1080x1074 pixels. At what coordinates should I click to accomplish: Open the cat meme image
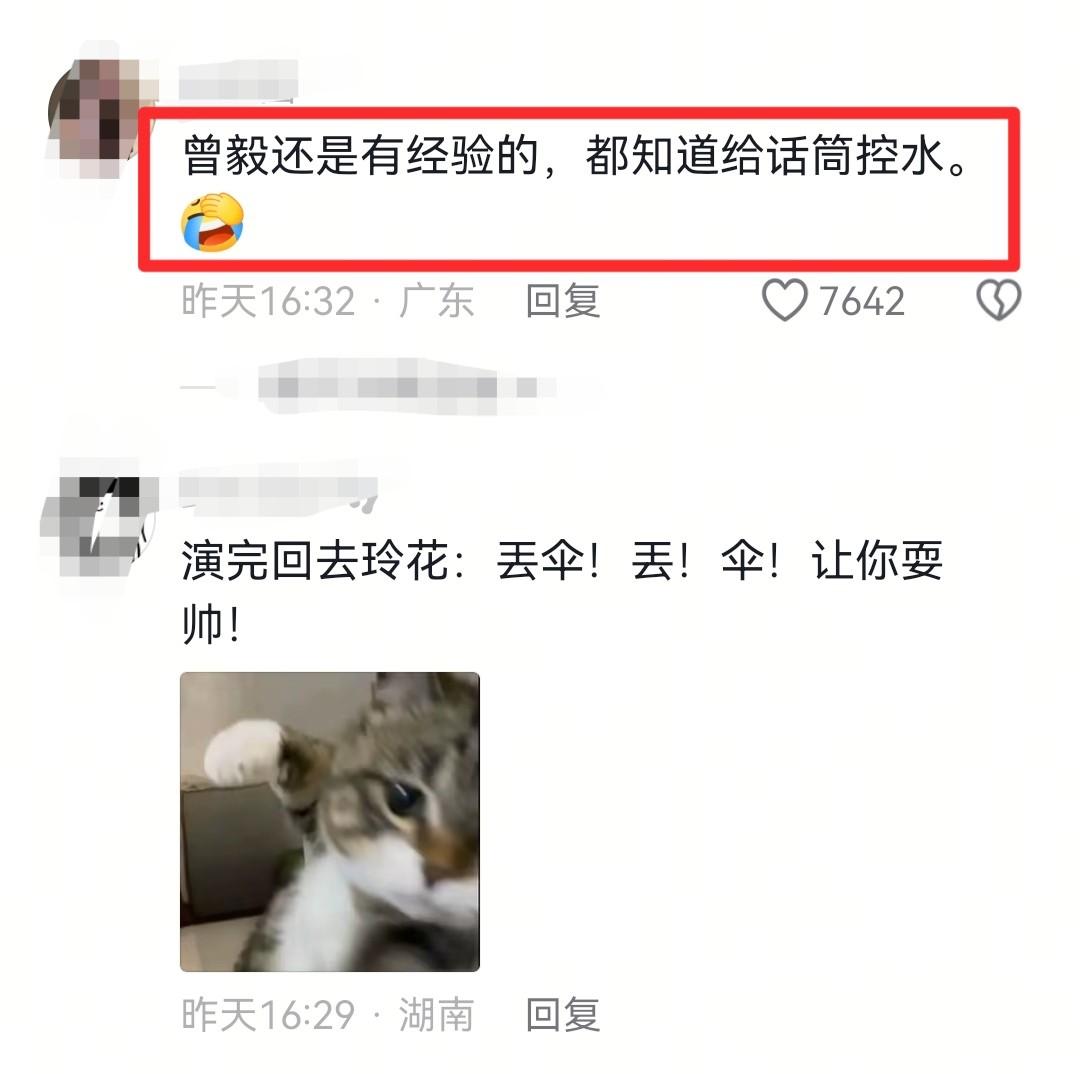(x=330, y=821)
